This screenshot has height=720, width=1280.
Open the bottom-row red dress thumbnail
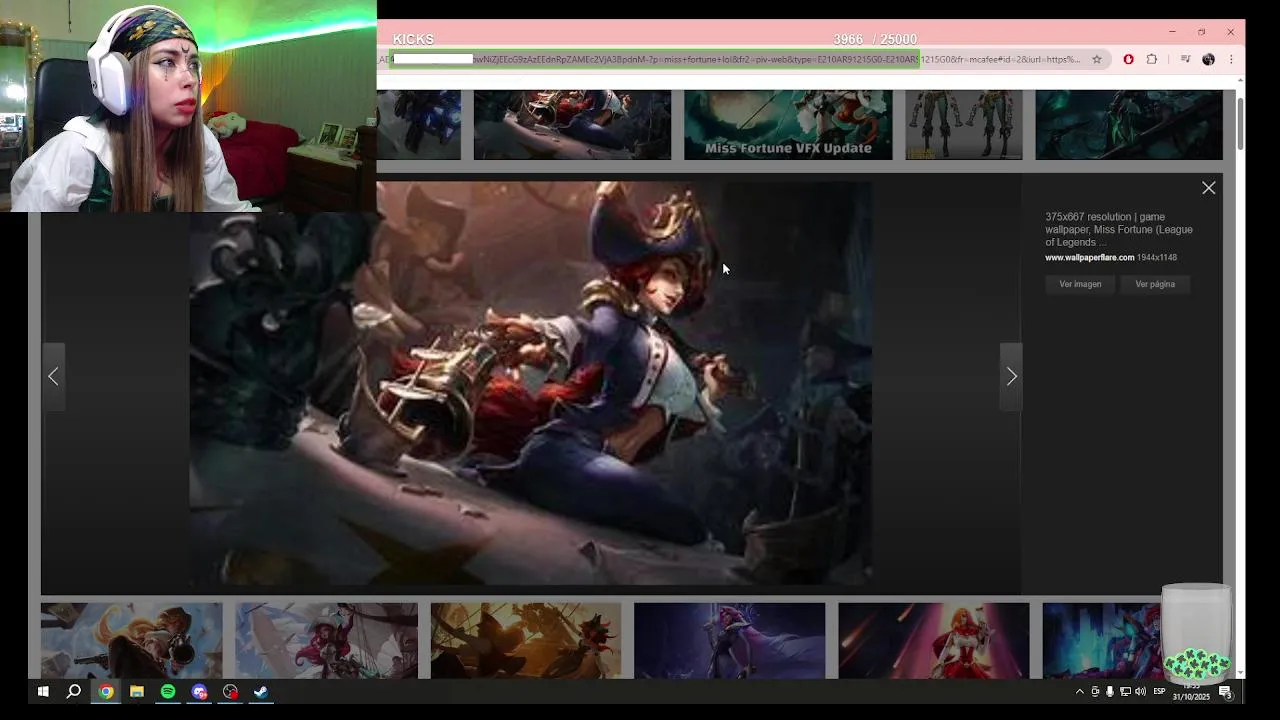(x=934, y=640)
